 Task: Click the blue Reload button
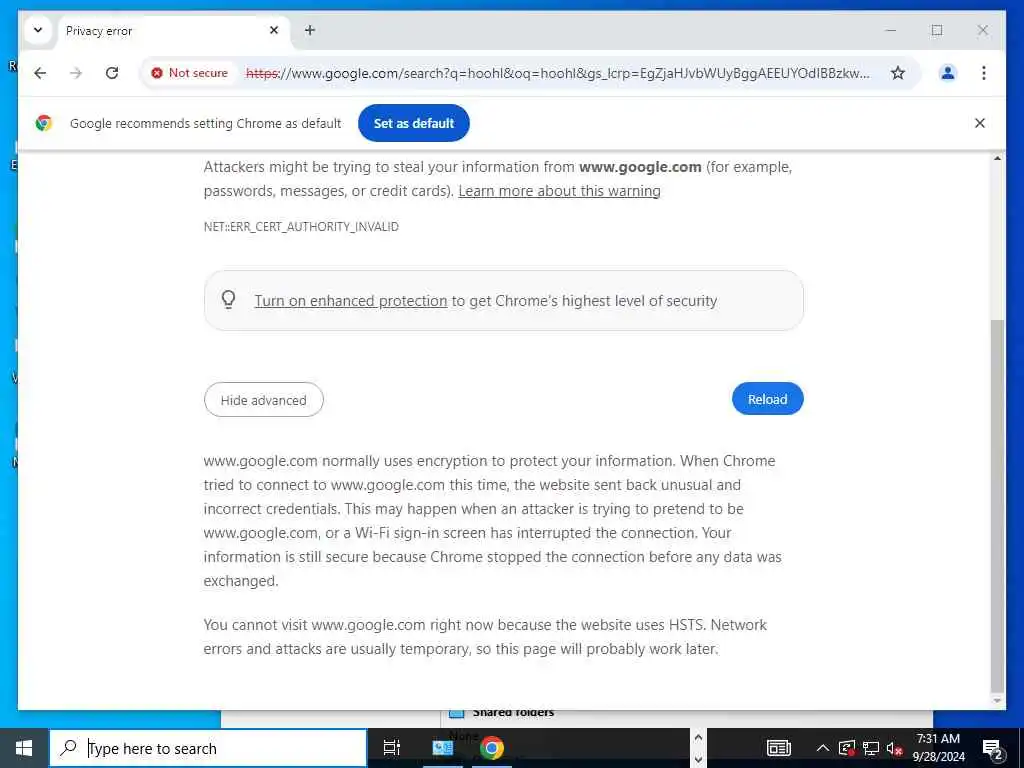(x=767, y=399)
